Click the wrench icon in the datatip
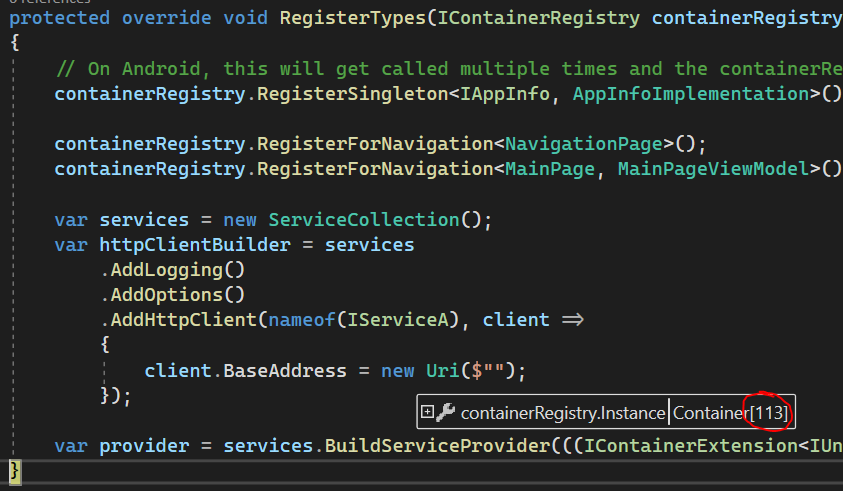This screenshot has height=491, width=843. point(445,412)
